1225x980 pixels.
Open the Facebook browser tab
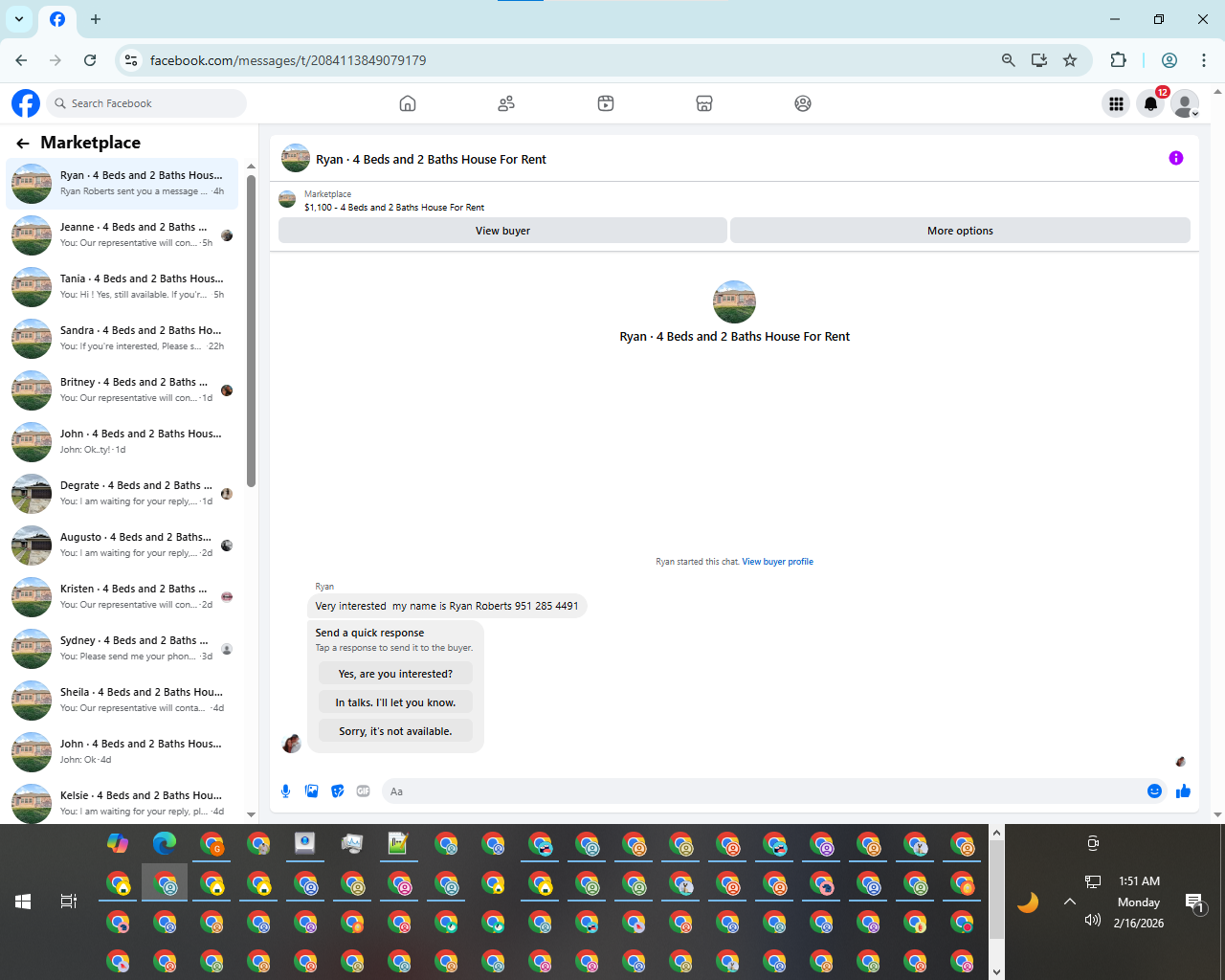(x=57, y=19)
